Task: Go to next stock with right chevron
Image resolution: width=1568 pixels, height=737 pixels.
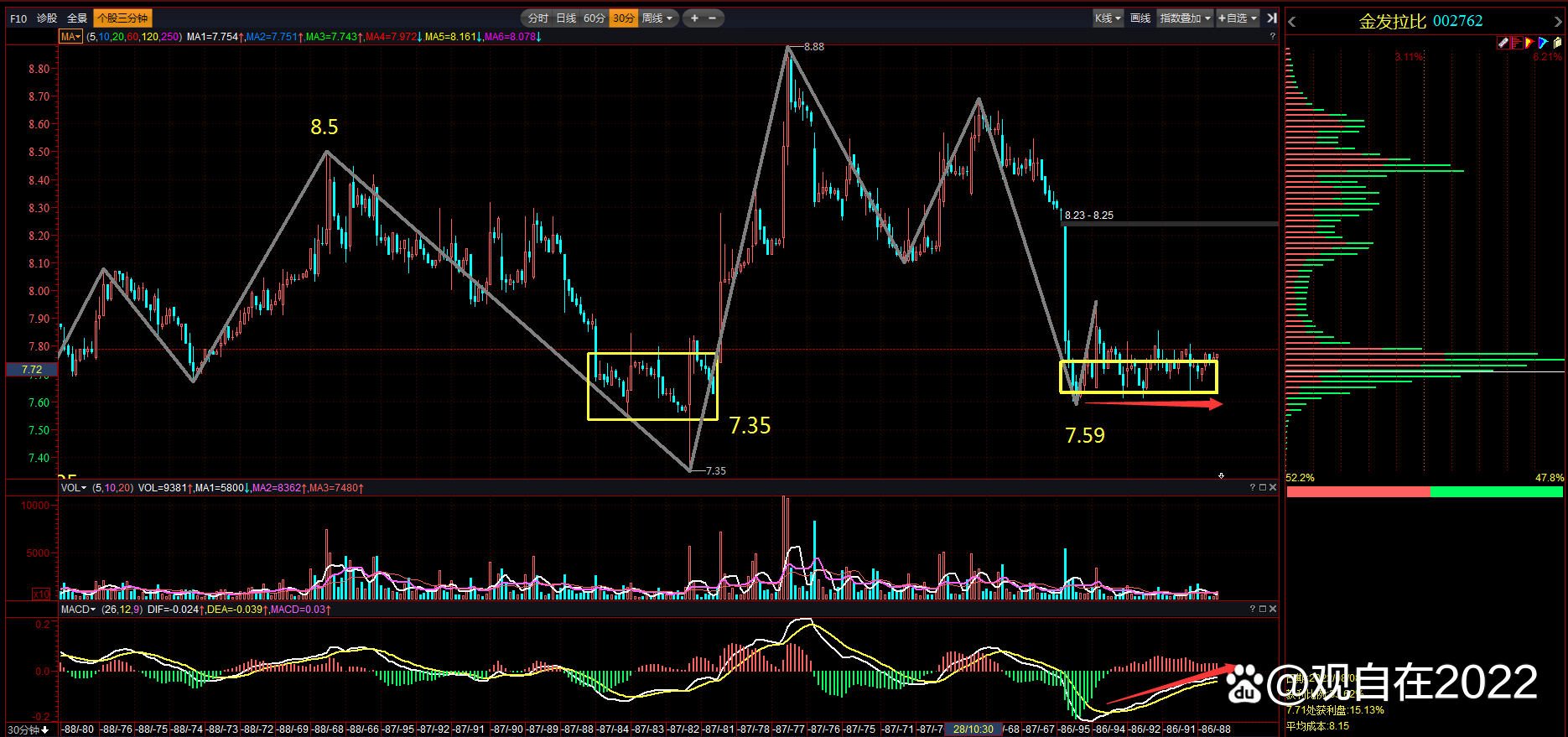Action: pos(1559,22)
